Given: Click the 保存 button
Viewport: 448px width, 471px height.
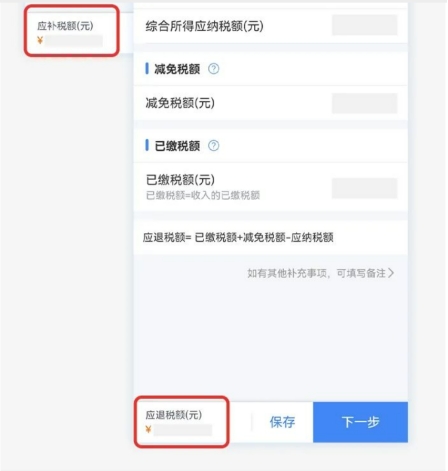Looking at the screenshot, I should [282, 422].
